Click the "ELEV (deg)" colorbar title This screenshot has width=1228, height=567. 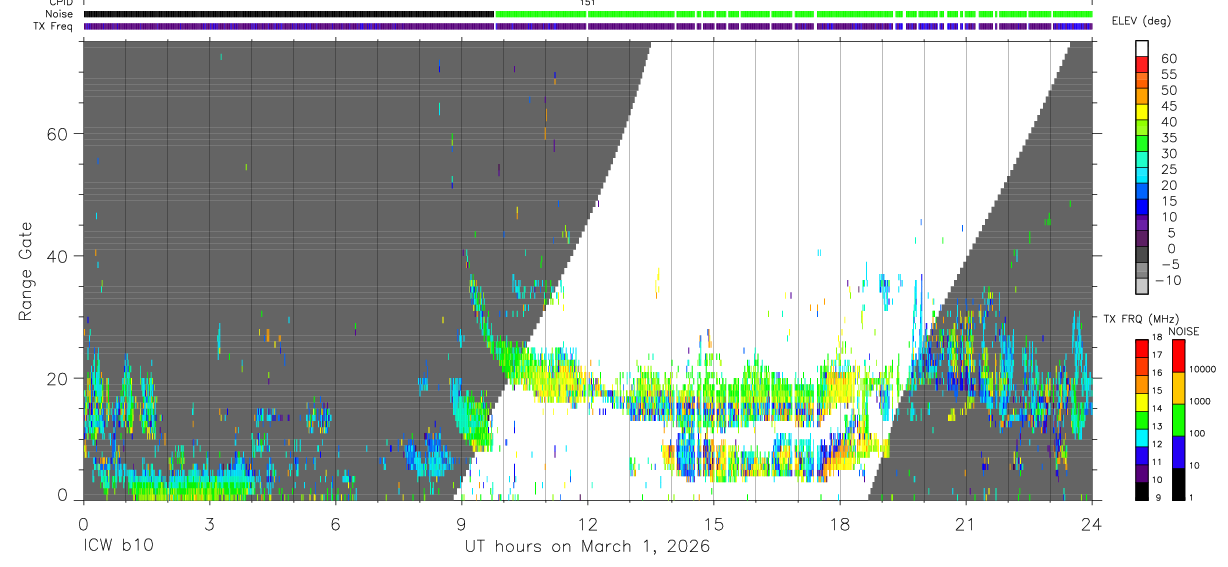(1142, 21)
